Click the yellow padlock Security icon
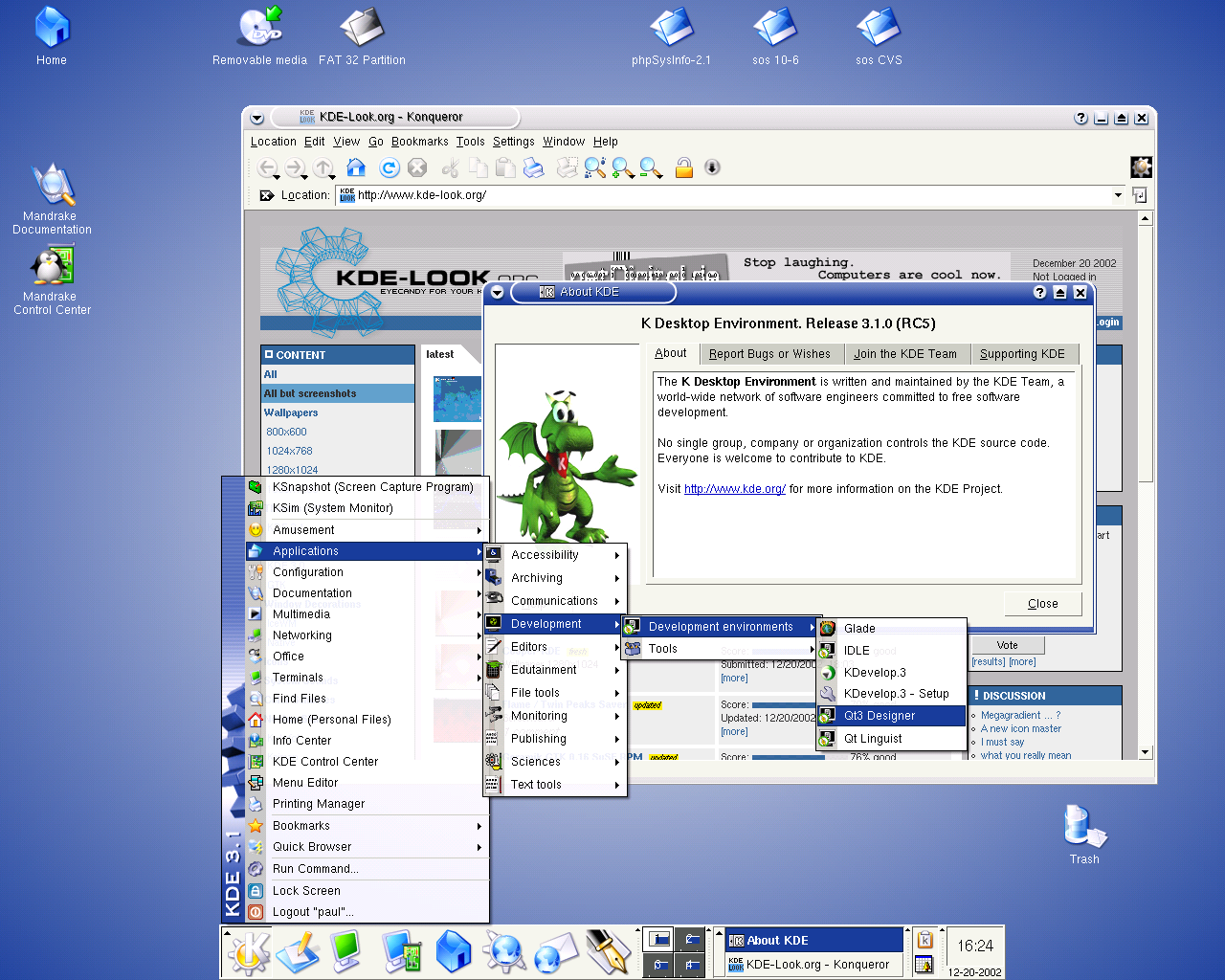 pyautogui.click(x=683, y=167)
